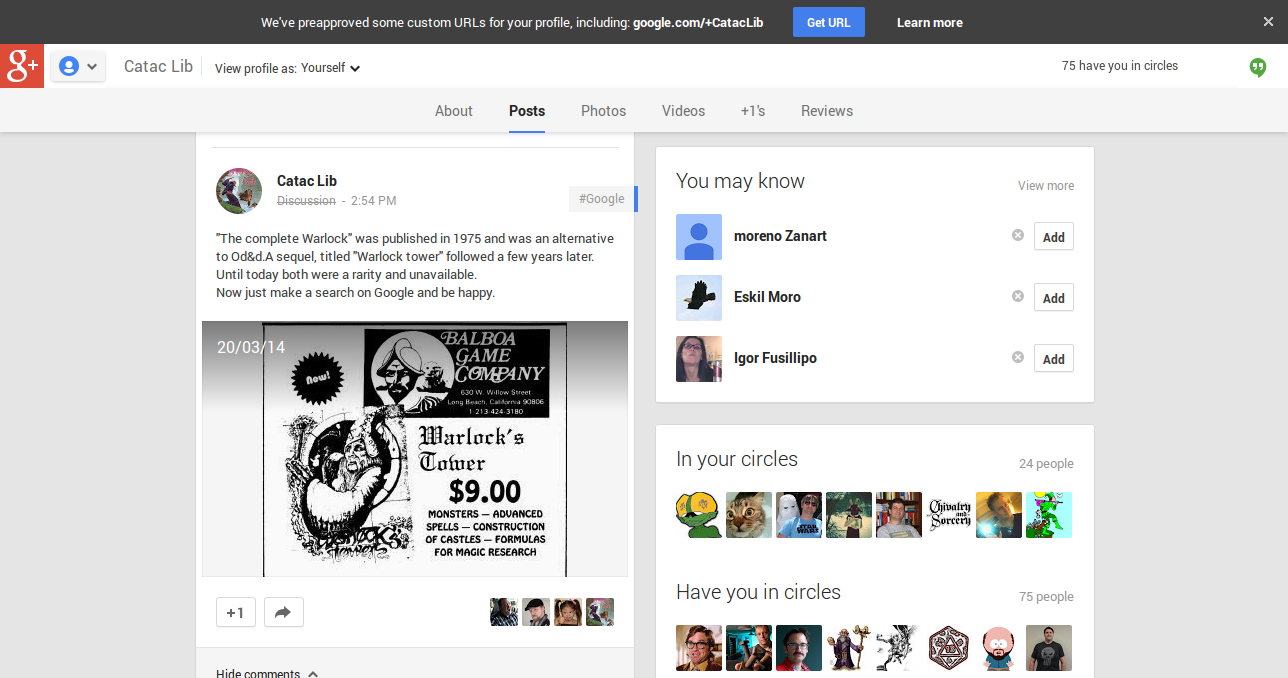Open the d20 dice symbol avatar
The height and width of the screenshot is (678, 1288).
click(x=949, y=648)
